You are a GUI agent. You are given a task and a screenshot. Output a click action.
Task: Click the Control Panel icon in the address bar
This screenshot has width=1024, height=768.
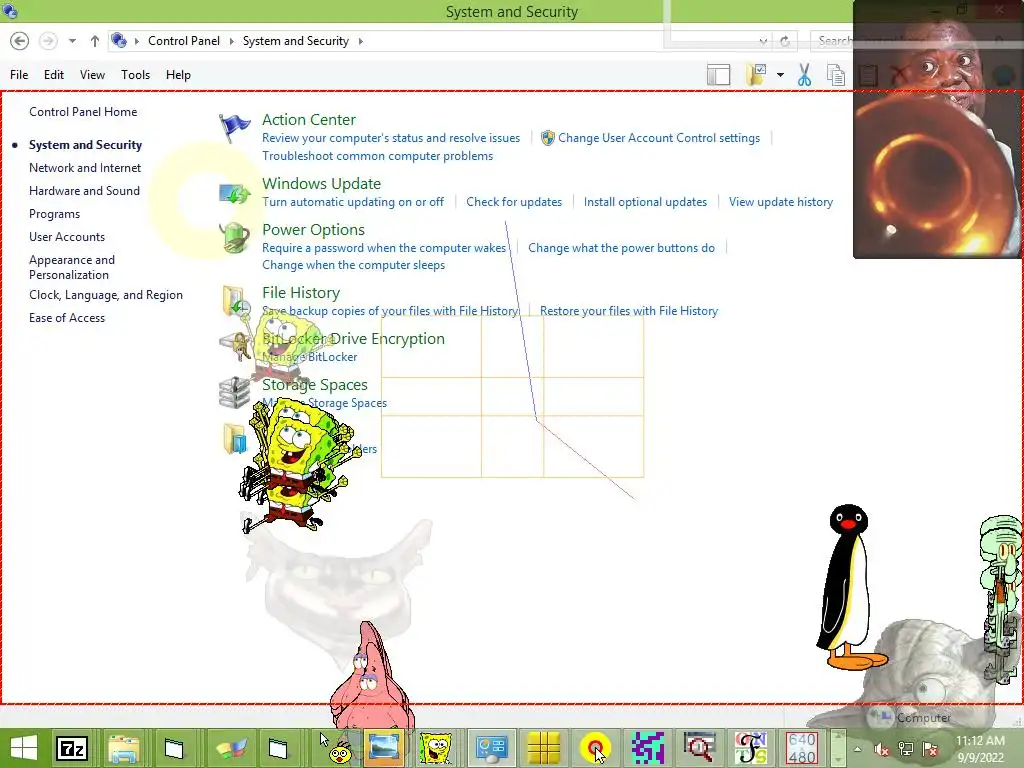[x=119, y=40]
